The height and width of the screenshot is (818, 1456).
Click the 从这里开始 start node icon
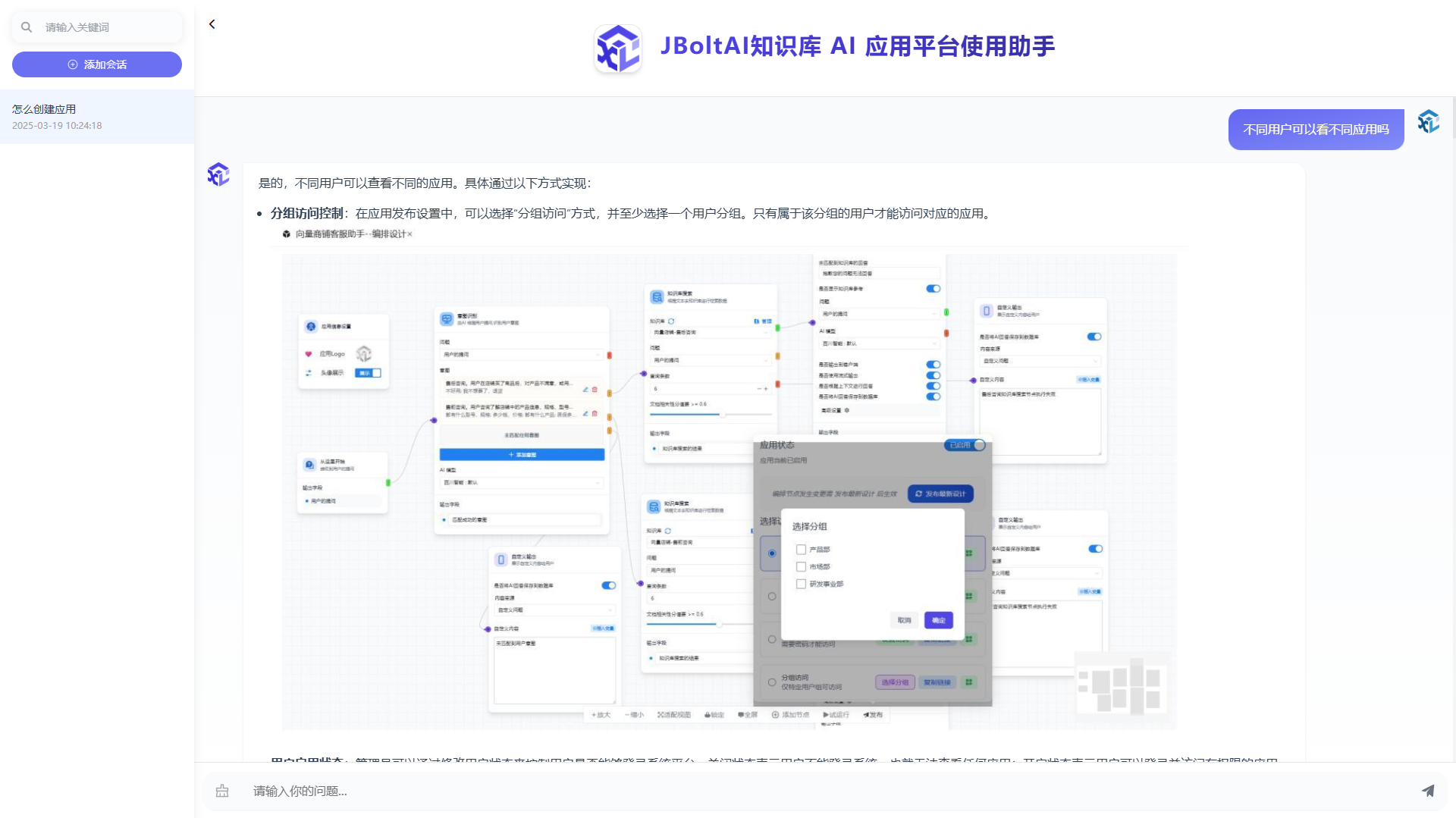tap(309, 465)
